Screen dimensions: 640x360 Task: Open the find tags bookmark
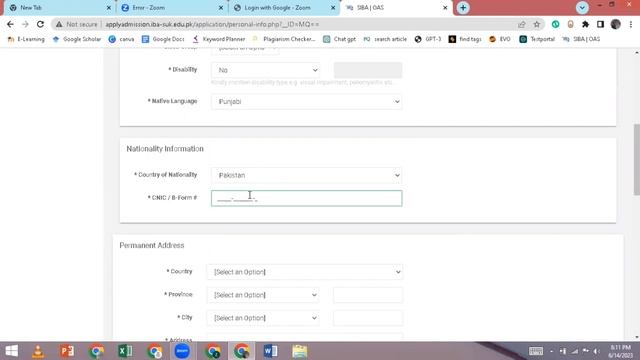[x=465, y=39]
